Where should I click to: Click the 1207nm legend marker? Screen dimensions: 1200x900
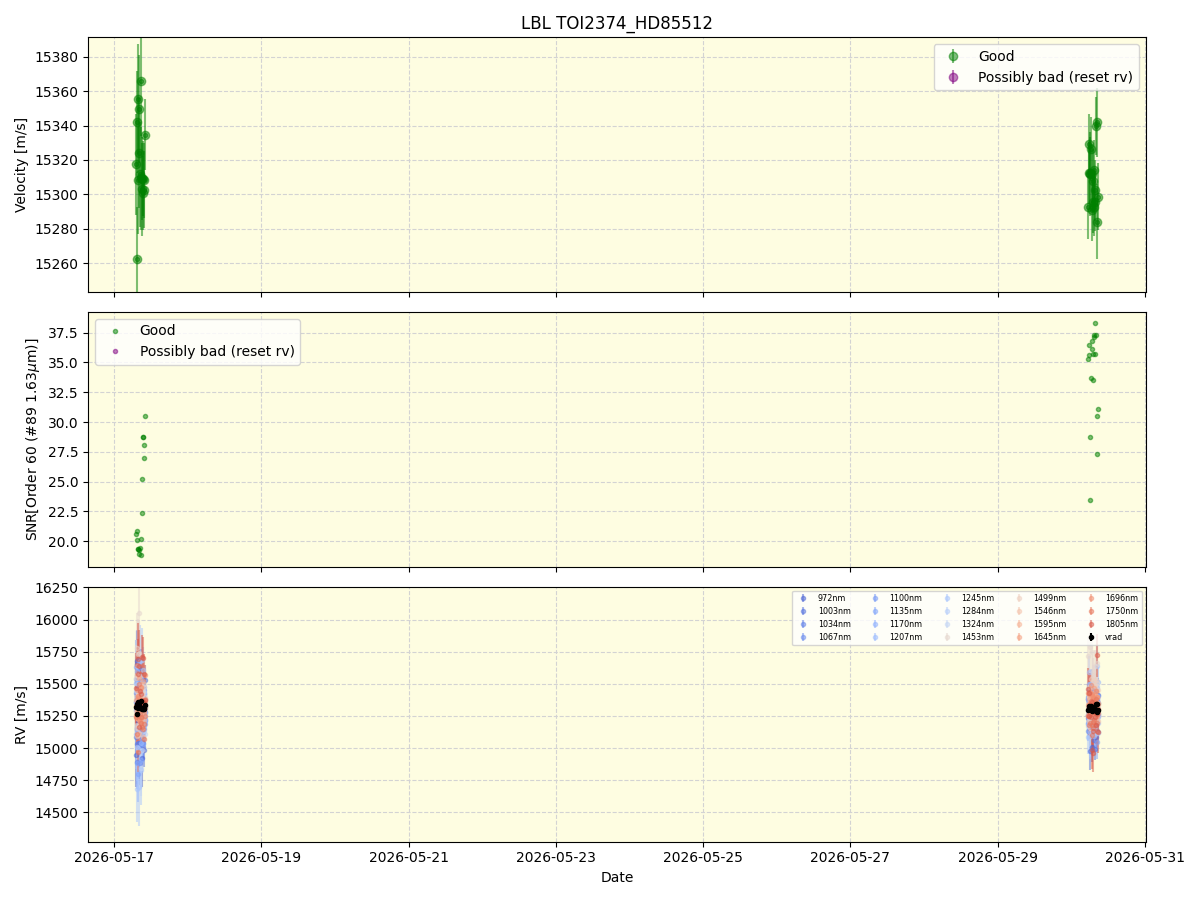click(x=875, y=637)
